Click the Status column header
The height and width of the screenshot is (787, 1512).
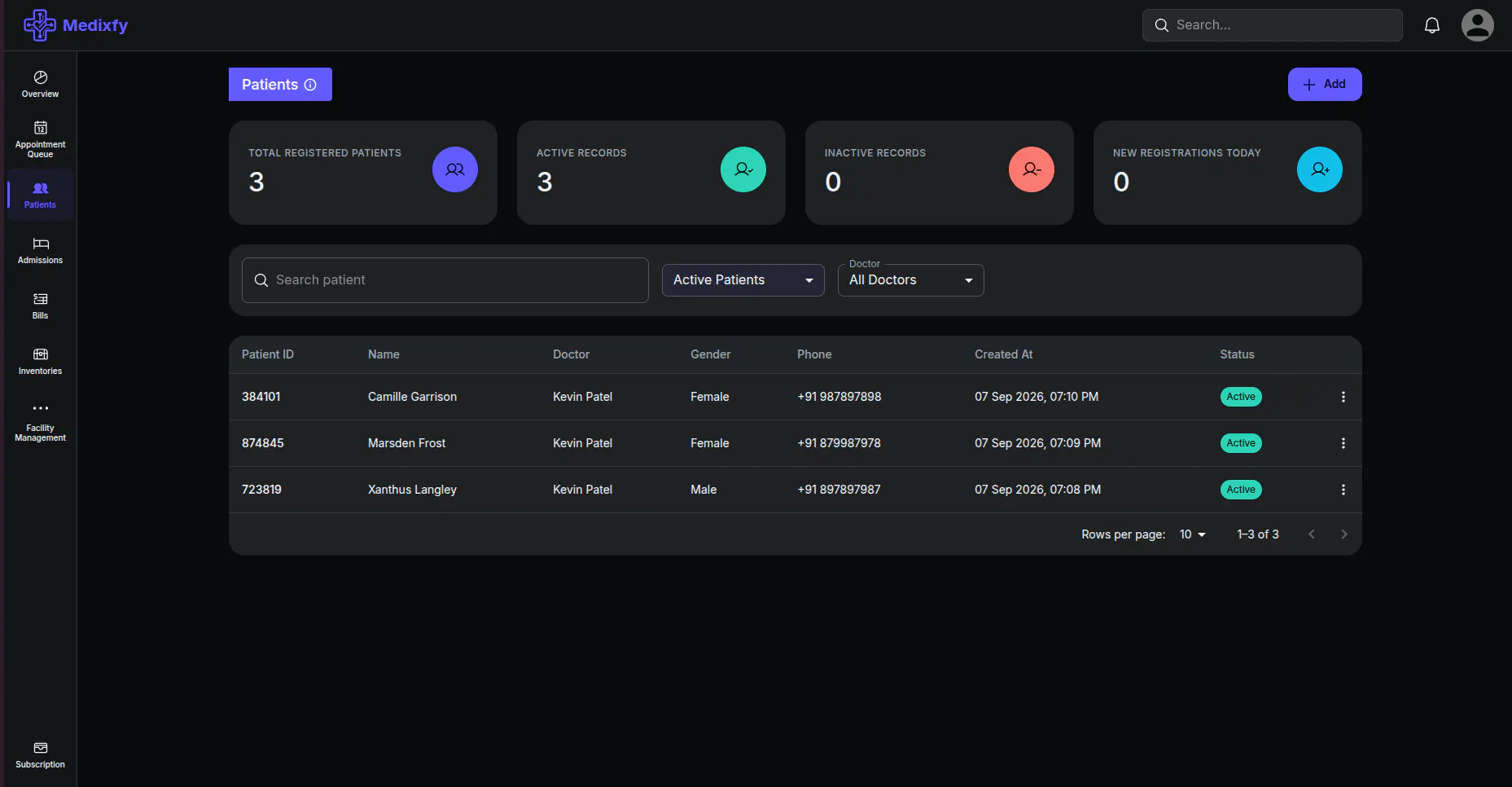click(x=1237, y=354)
